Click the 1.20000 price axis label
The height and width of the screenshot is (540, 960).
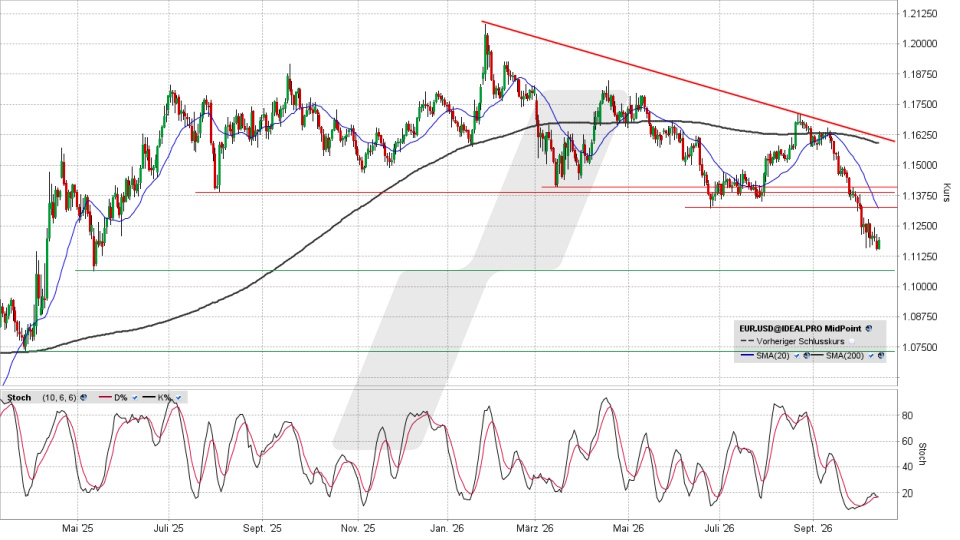point(920,43)
